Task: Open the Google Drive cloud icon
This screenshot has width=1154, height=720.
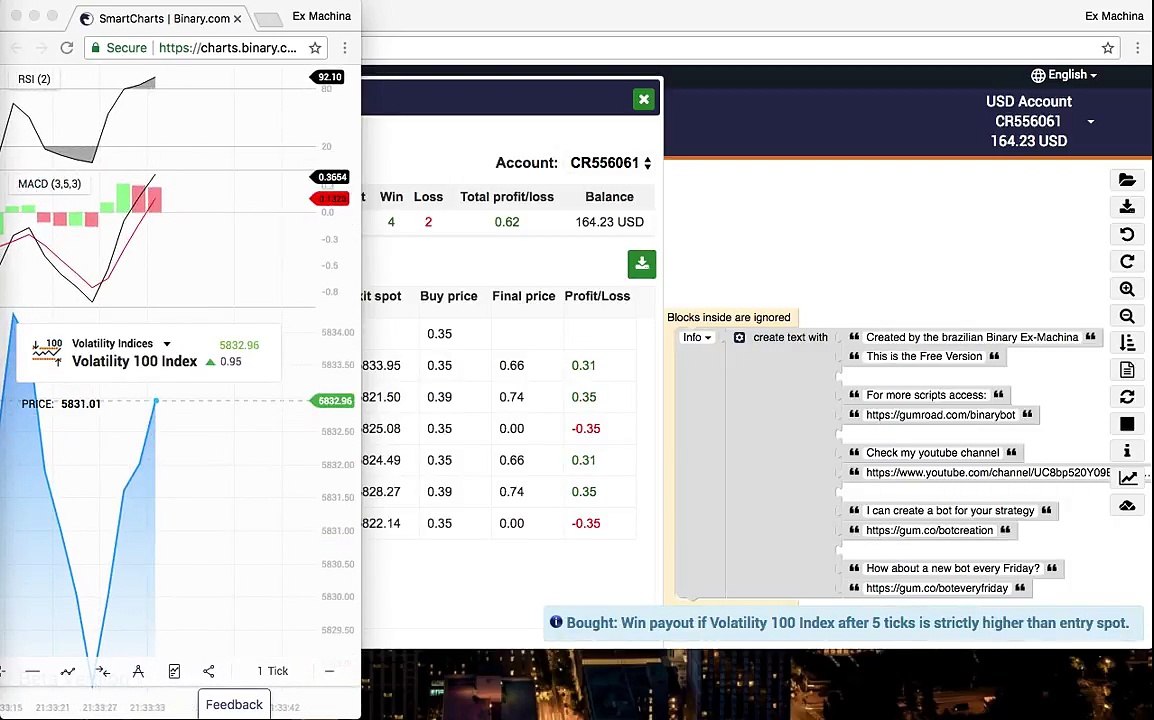Action: pyautogui.click(x=1127, y=505)
